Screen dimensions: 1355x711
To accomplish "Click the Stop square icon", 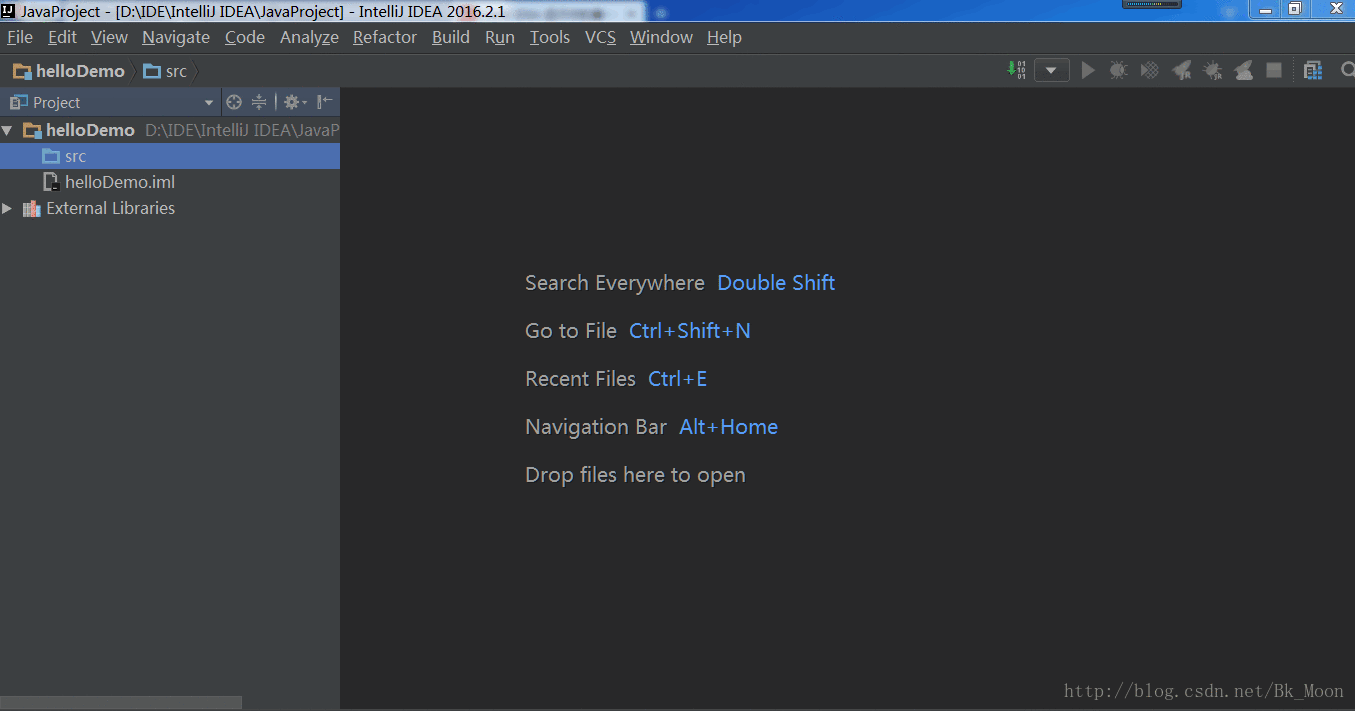I will pos(1274,70).
